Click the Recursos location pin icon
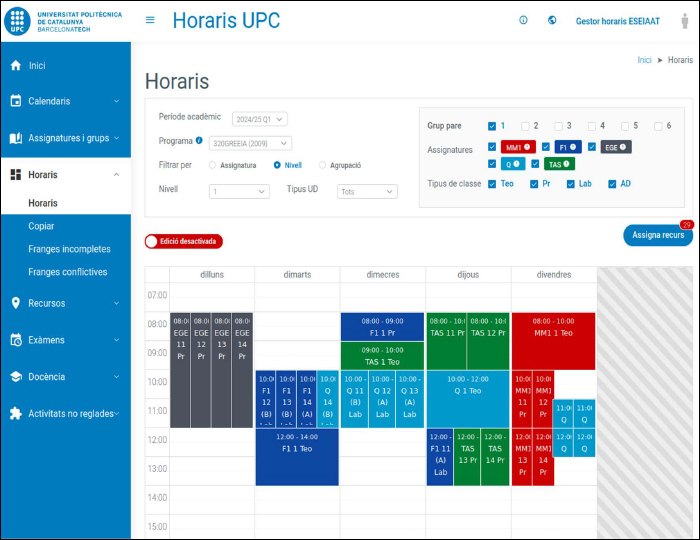Viewport: 700px width, 540px height. coord(15,303)
